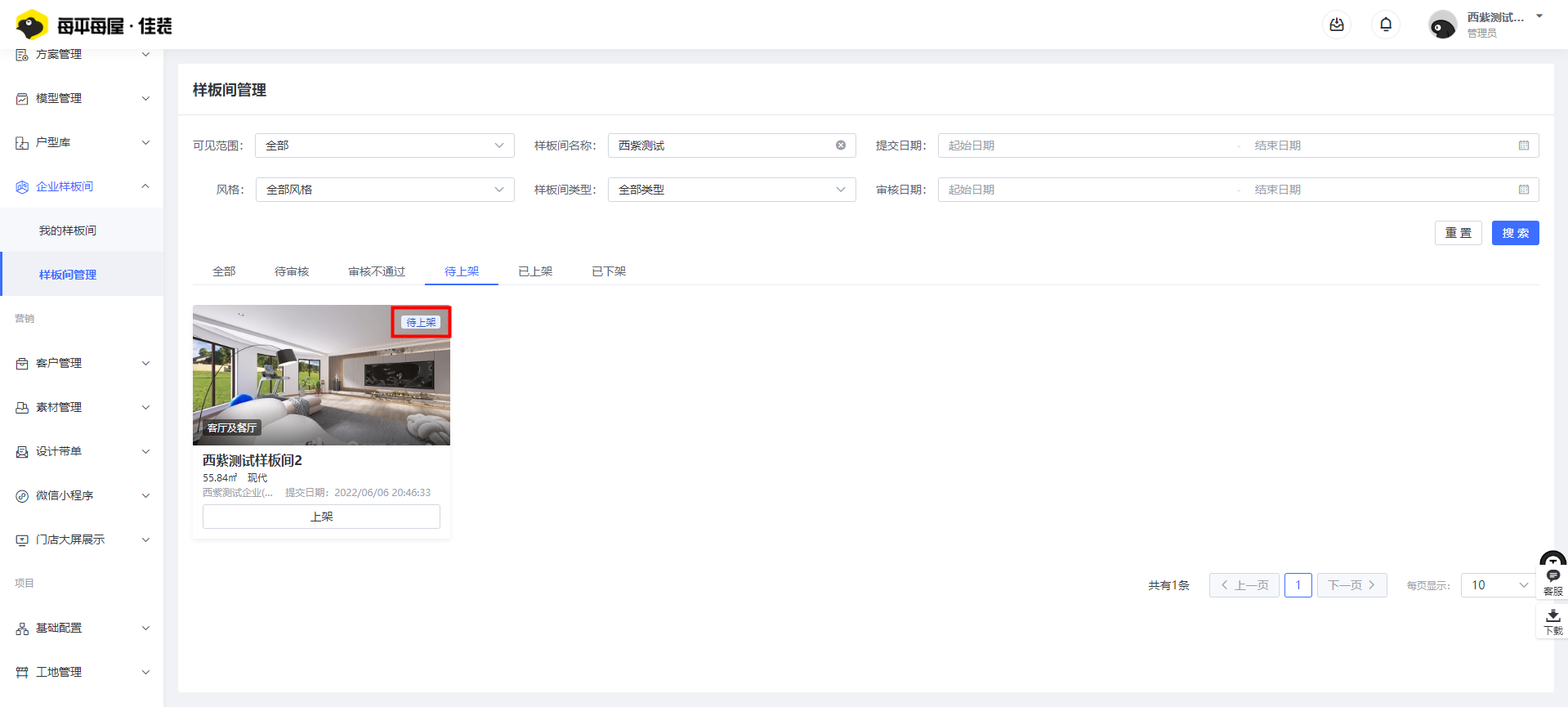1568x707 pixels.
Task: Click the 上架 button on the card
Action: [321, 517]
